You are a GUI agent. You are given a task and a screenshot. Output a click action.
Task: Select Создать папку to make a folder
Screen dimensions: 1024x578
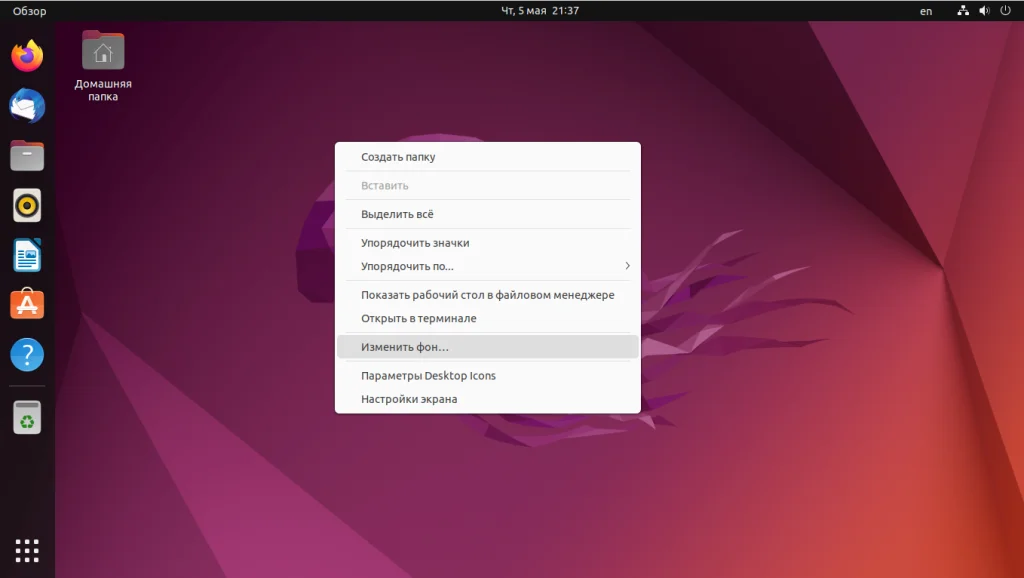(399, 157)
